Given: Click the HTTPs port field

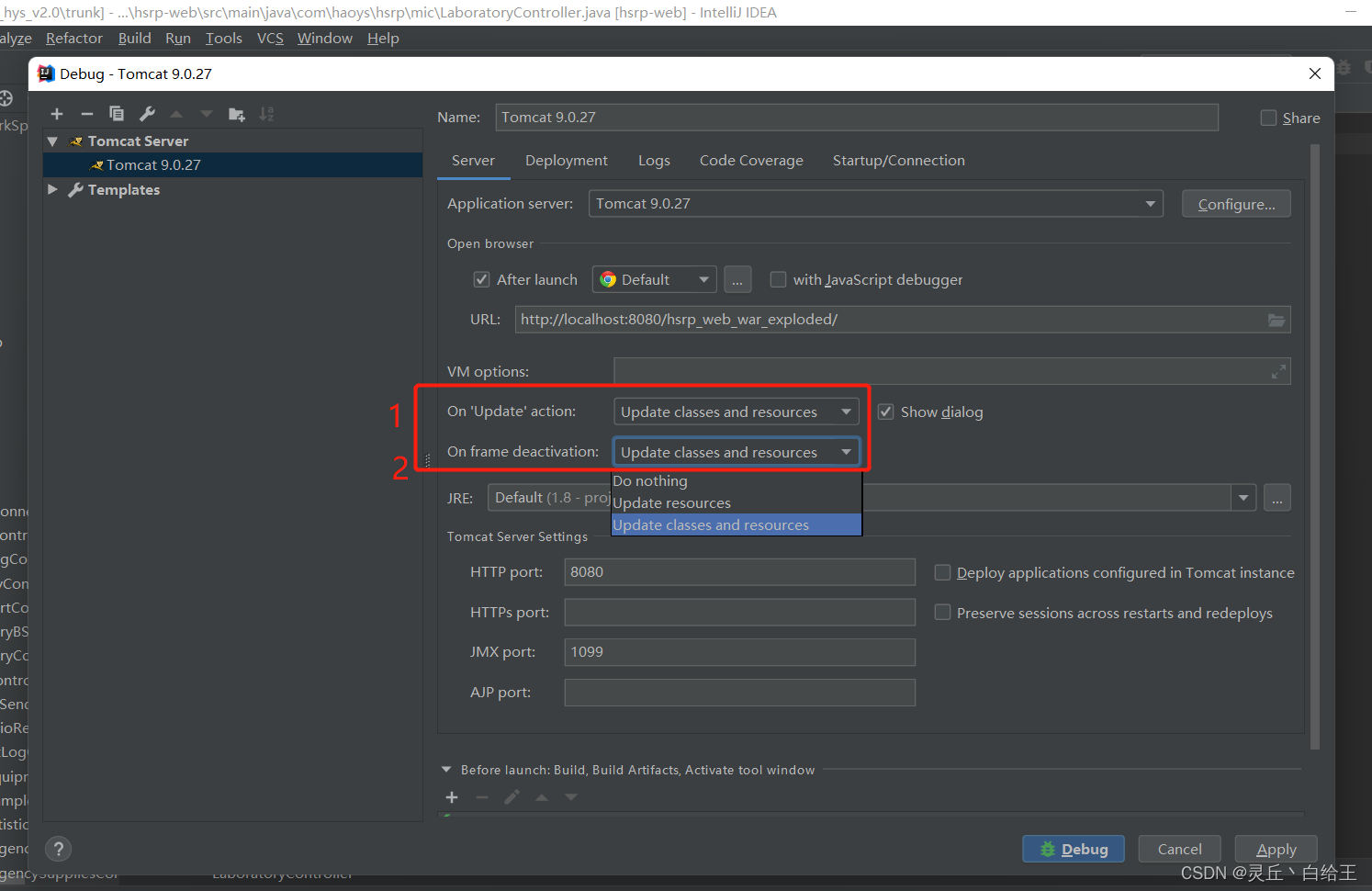Looking at the screenshot, I should pos(739,613).
